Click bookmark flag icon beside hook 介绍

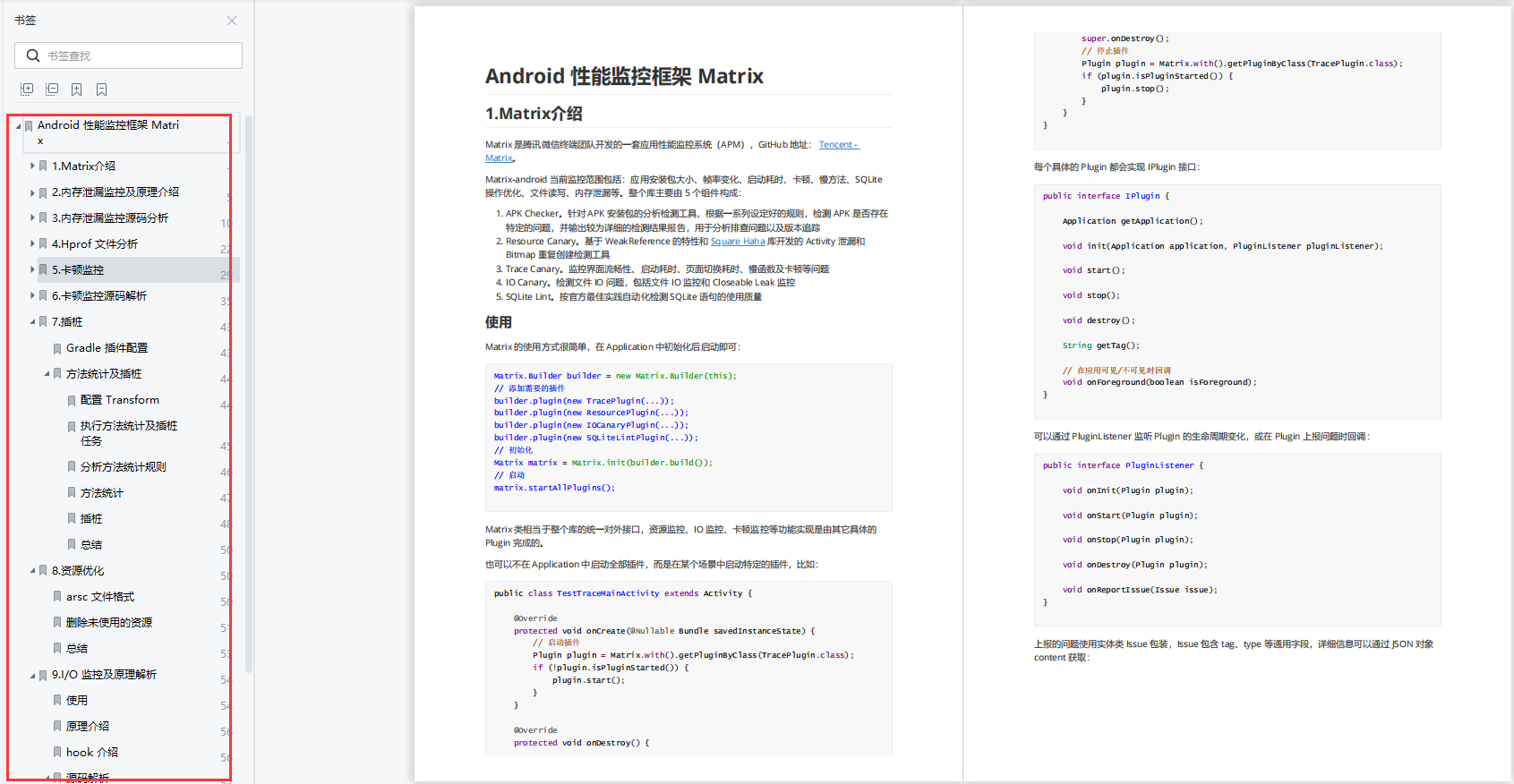point(57,753)
